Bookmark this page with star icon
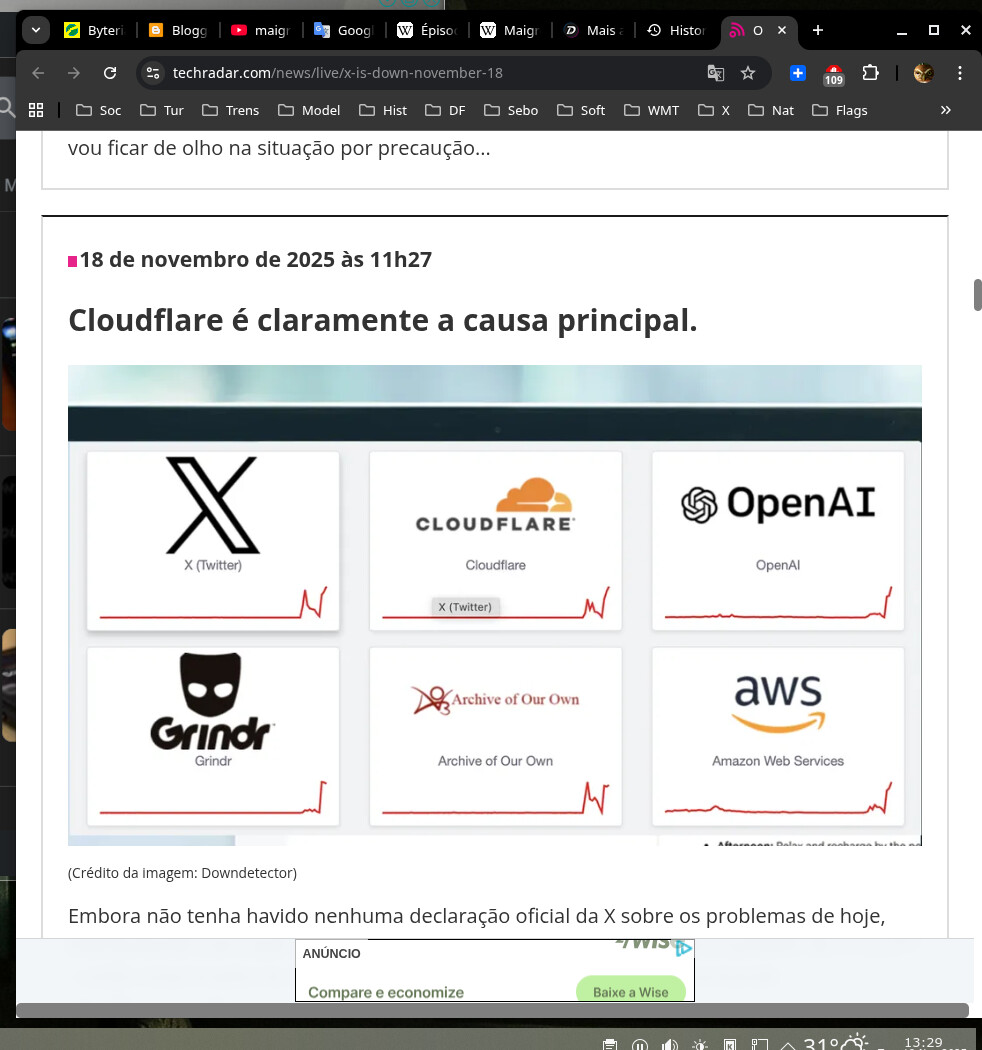The image size is (982, 1050). click(x=748, y=73)
